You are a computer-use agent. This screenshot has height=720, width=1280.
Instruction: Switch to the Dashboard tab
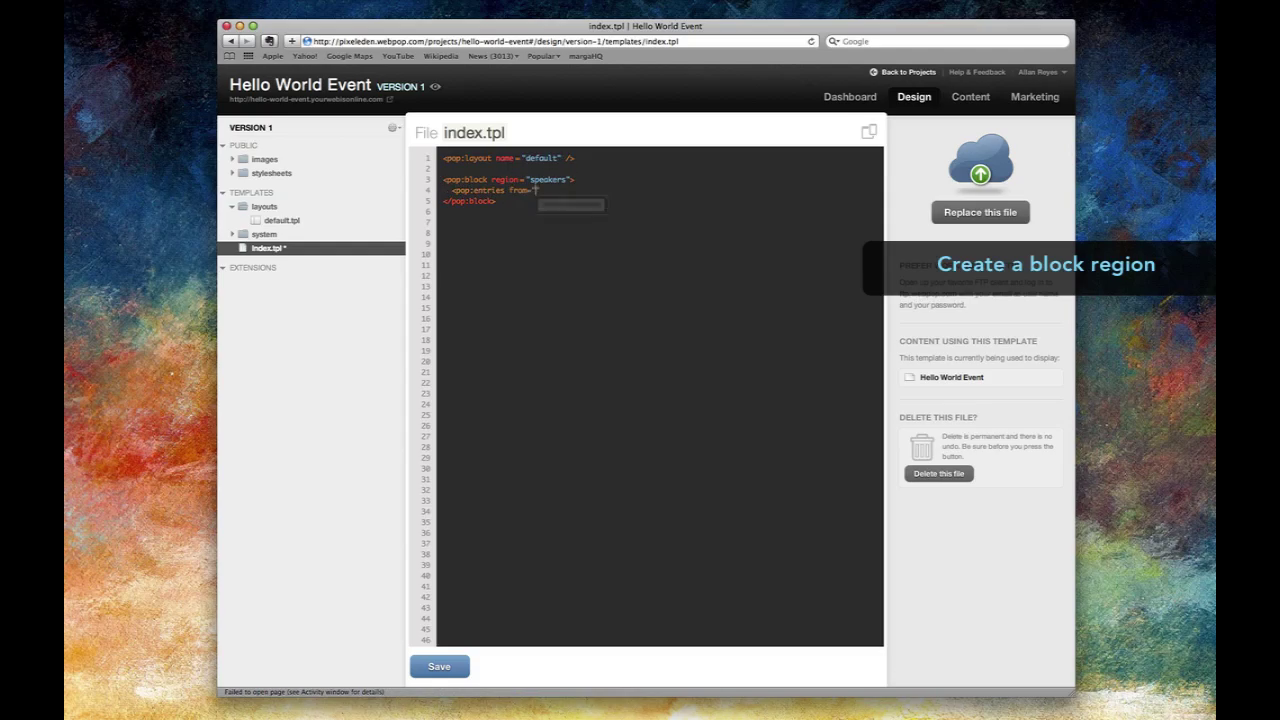tap(850, 97)
